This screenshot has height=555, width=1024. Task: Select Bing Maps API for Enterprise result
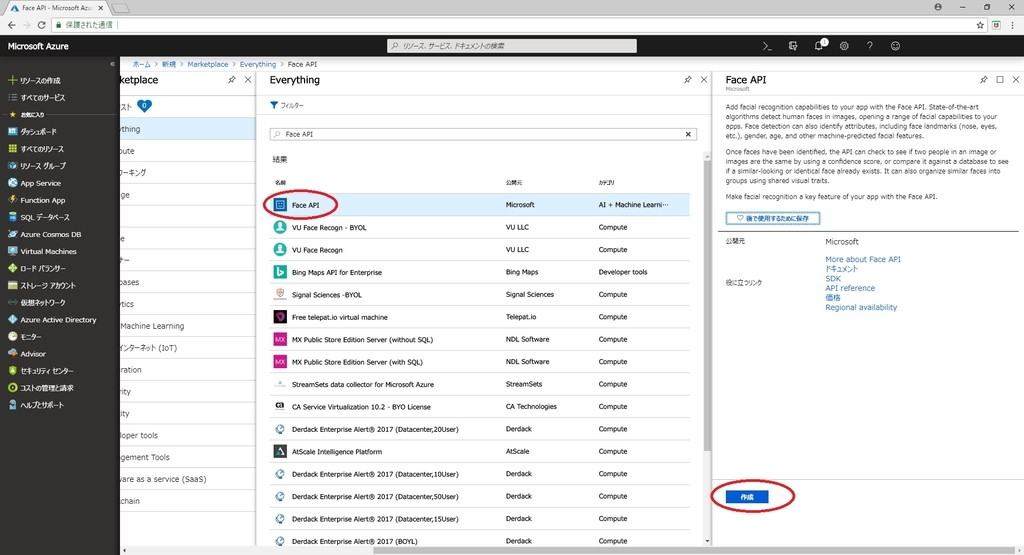480,272
